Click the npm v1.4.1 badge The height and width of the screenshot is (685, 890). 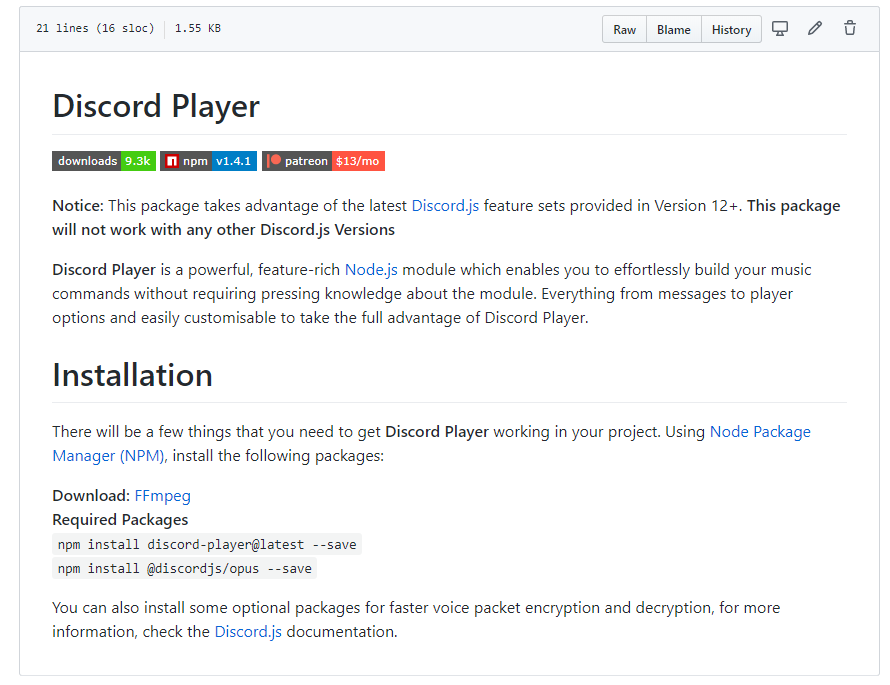coord(208,161)
